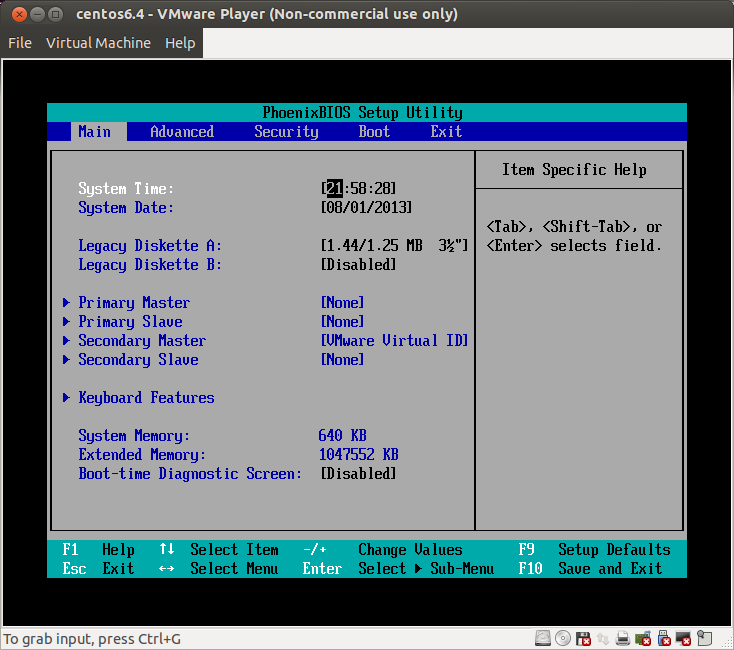734x650 pixels.
Task: Expand the Keyboard Features submenu arrow
Action: click(x=66, y=398)
